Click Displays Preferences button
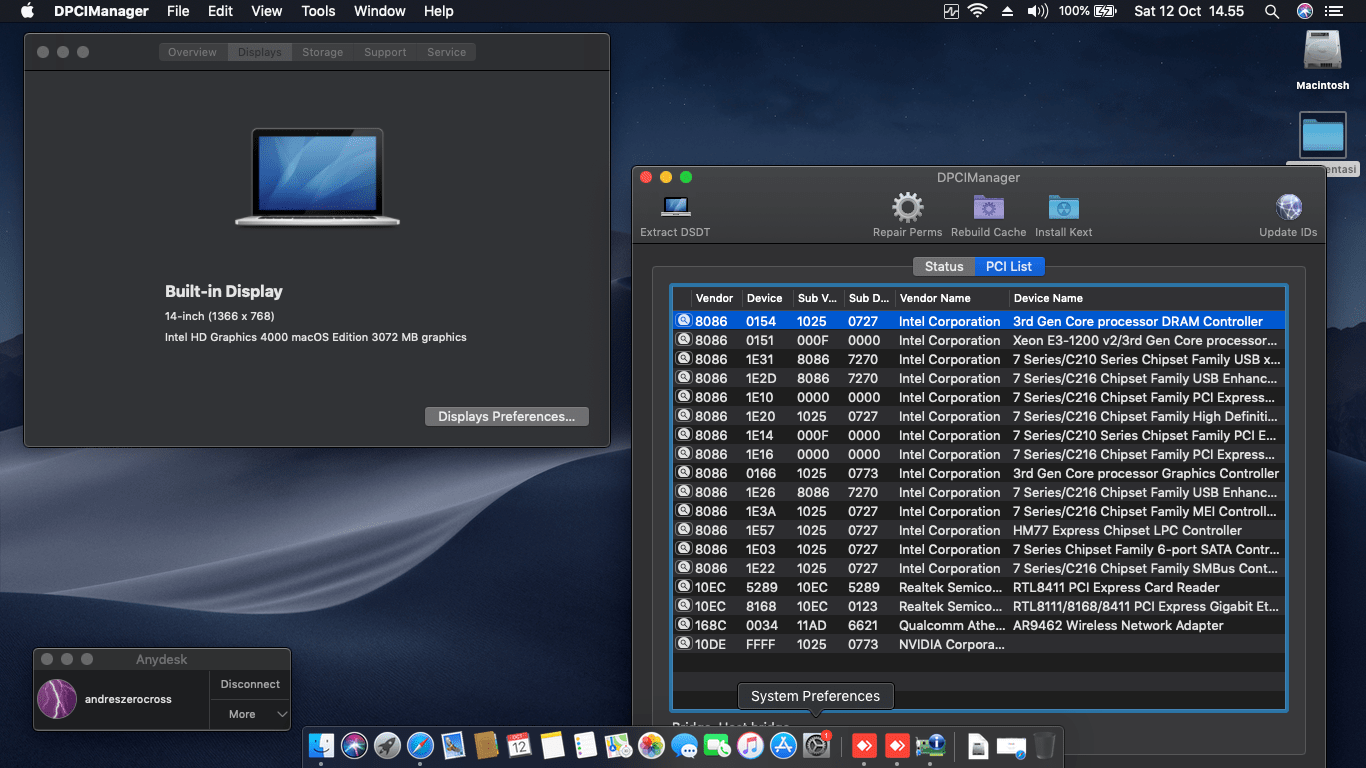This screenshot has width=1366, height=768. (507, 416)
